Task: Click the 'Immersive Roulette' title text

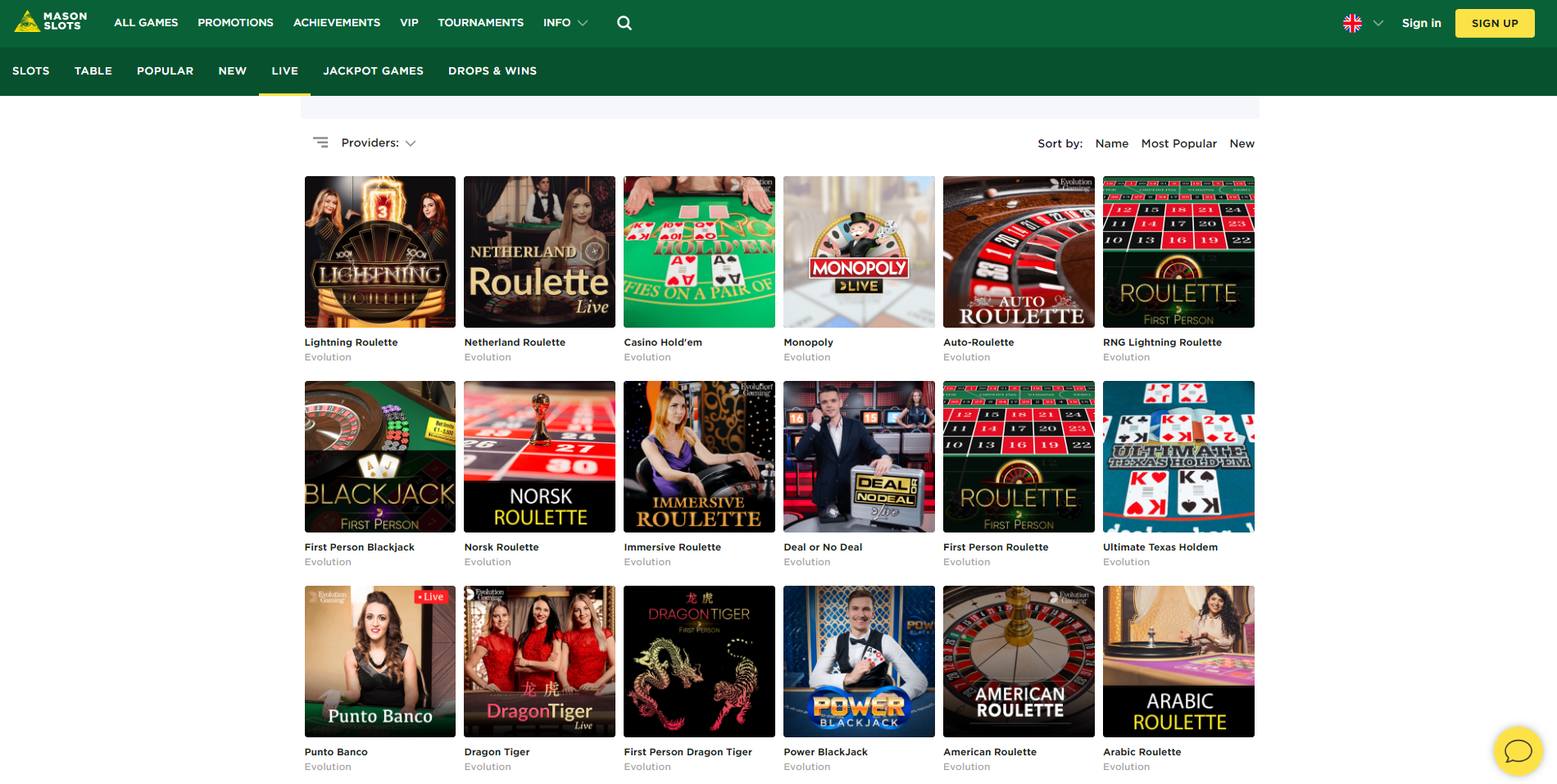Action: coord(672,547)
